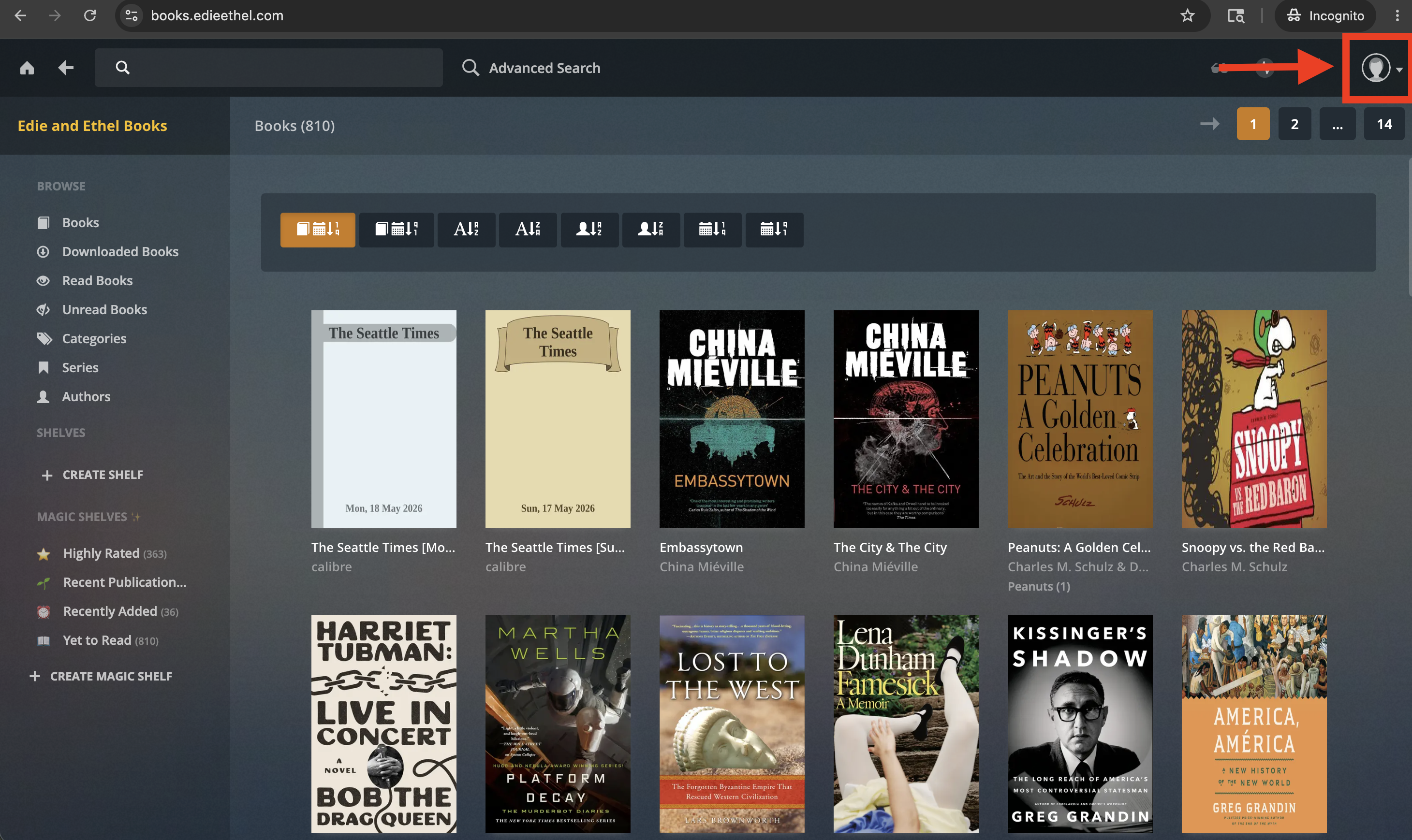
Task: Open Peanuts: A Golden Celebration cover
Action: (1080, 419)
